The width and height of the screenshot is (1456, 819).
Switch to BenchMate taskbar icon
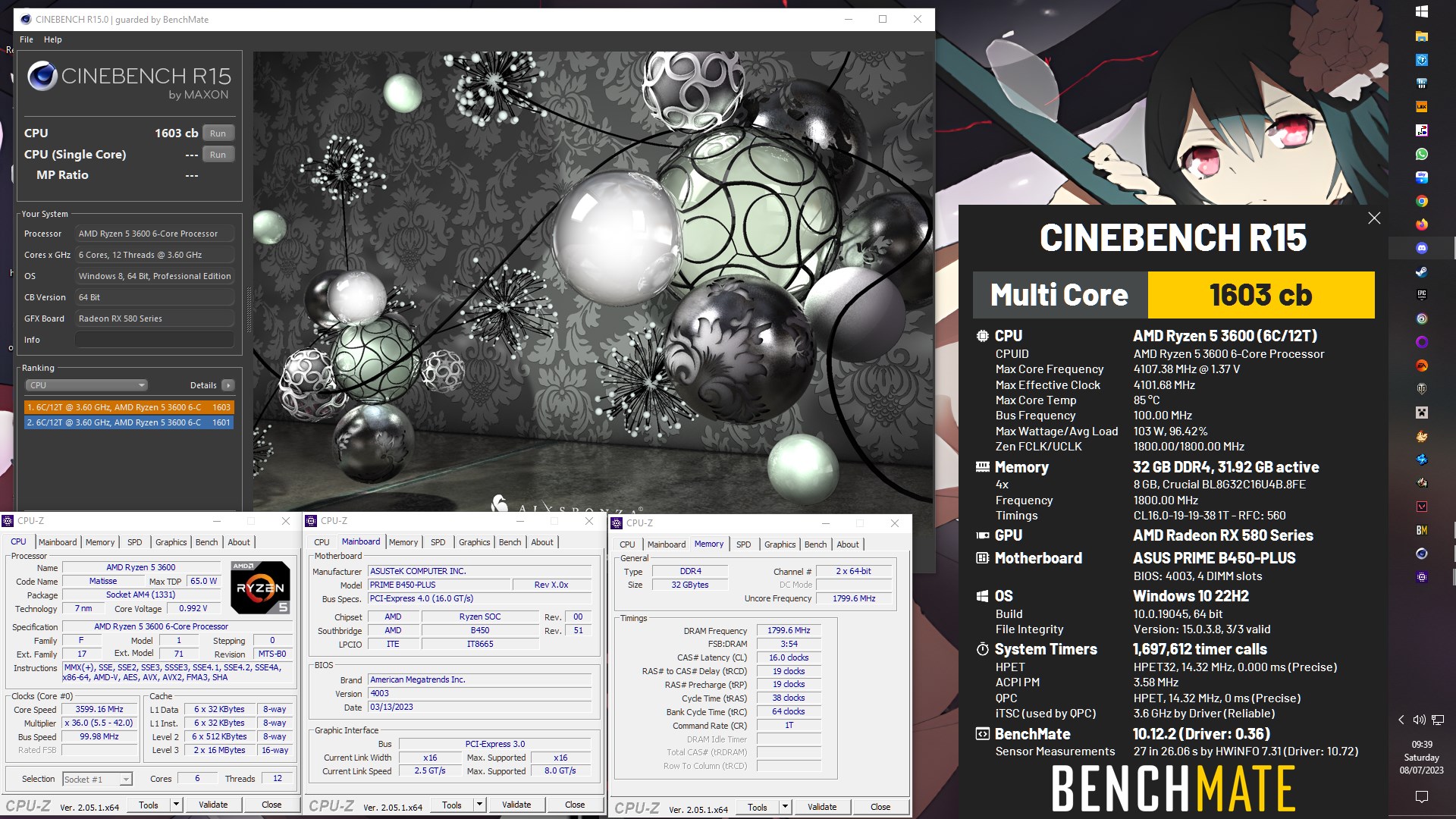point(1422,530)
